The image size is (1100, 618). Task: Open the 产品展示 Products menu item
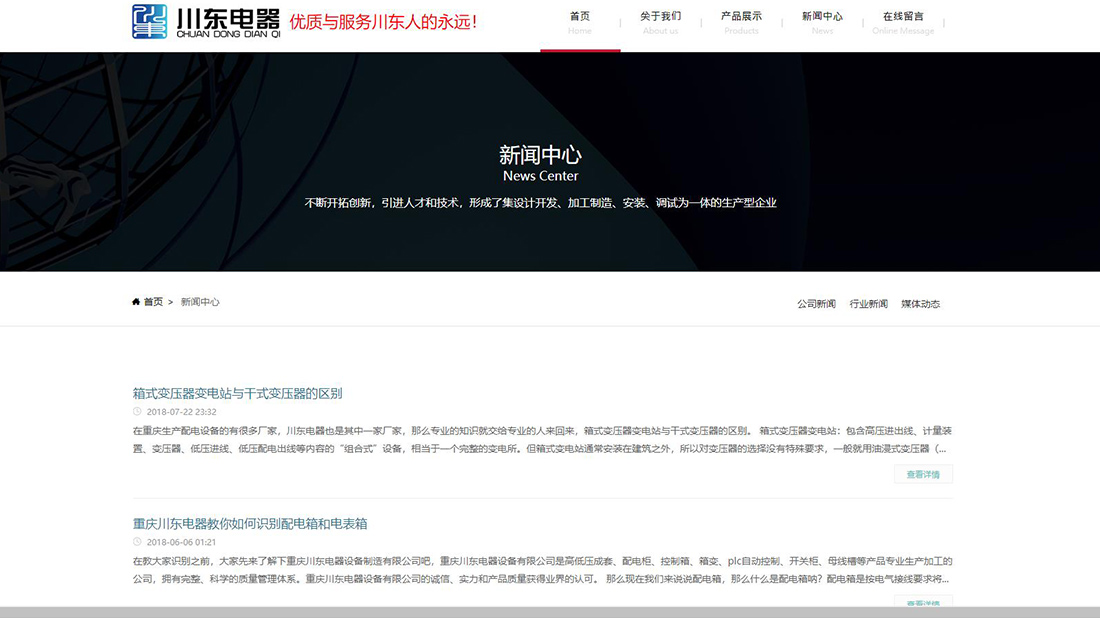point(741,23)
